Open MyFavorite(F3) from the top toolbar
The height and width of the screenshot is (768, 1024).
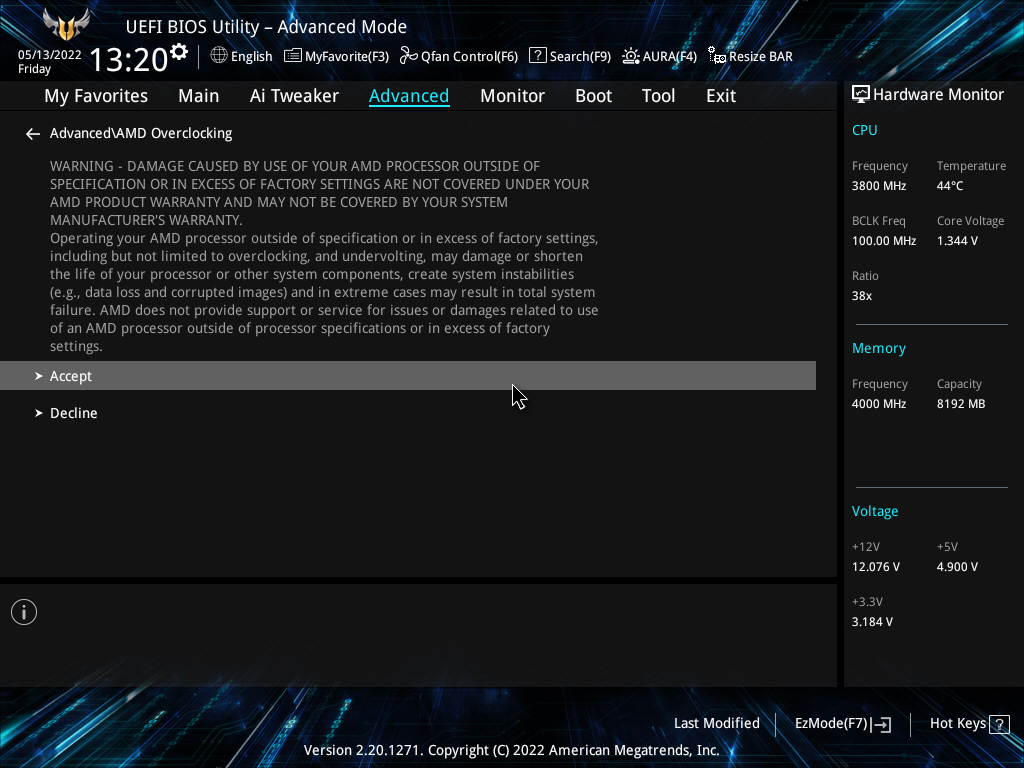point(336,56)
